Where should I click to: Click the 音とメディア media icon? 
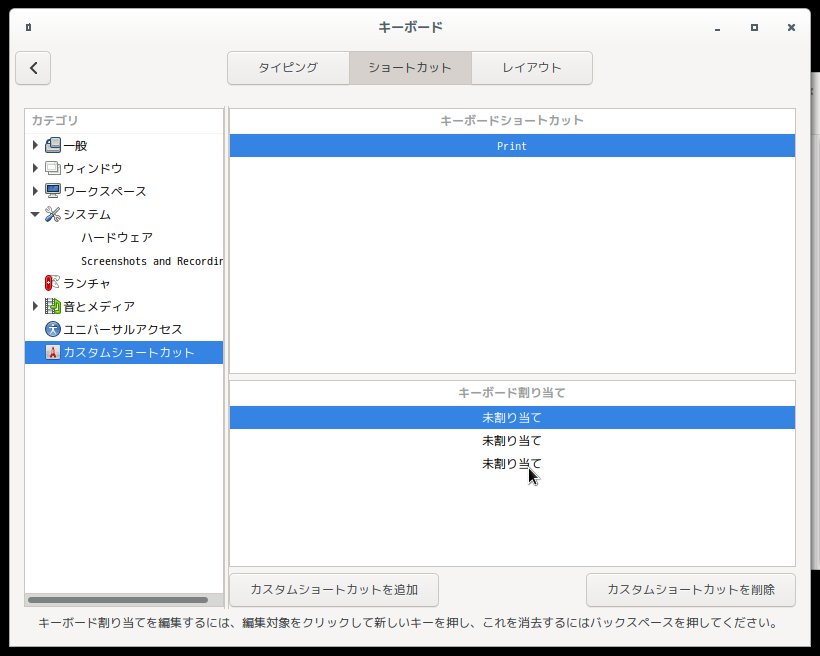click(55, 306)
